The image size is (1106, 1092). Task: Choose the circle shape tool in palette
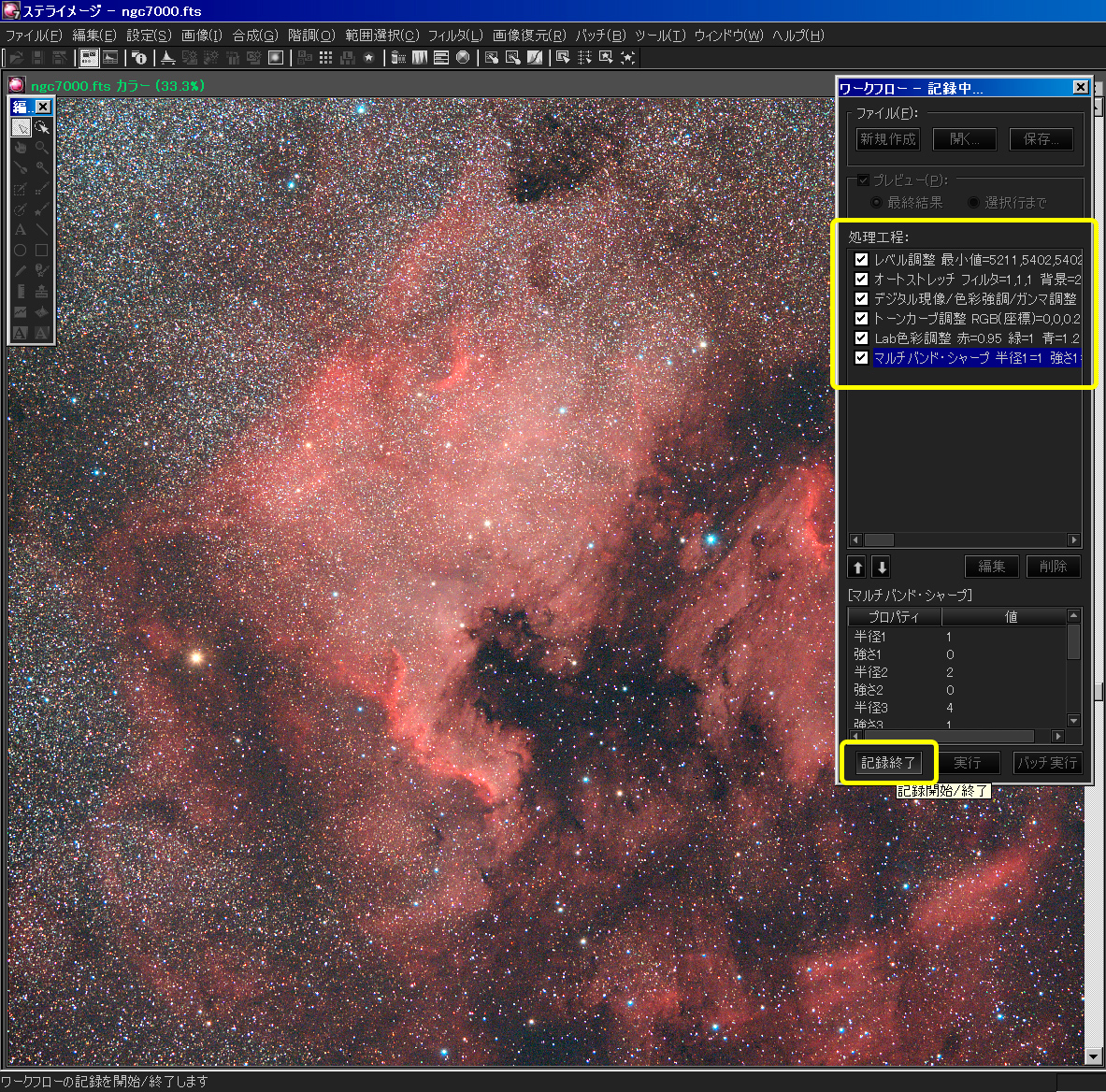tap(21, 251)
